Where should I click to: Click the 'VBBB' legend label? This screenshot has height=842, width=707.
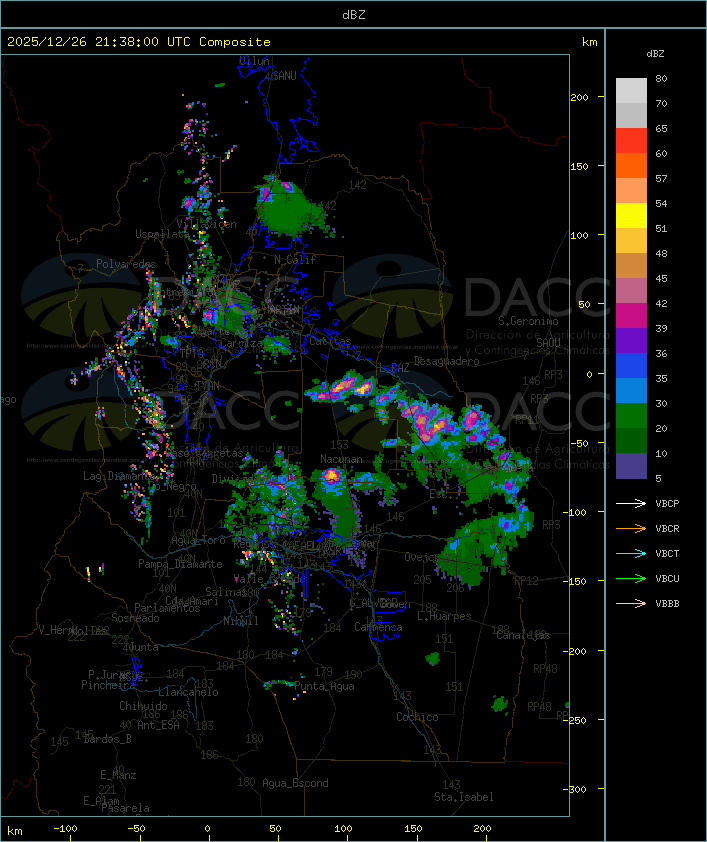(667, 604)
